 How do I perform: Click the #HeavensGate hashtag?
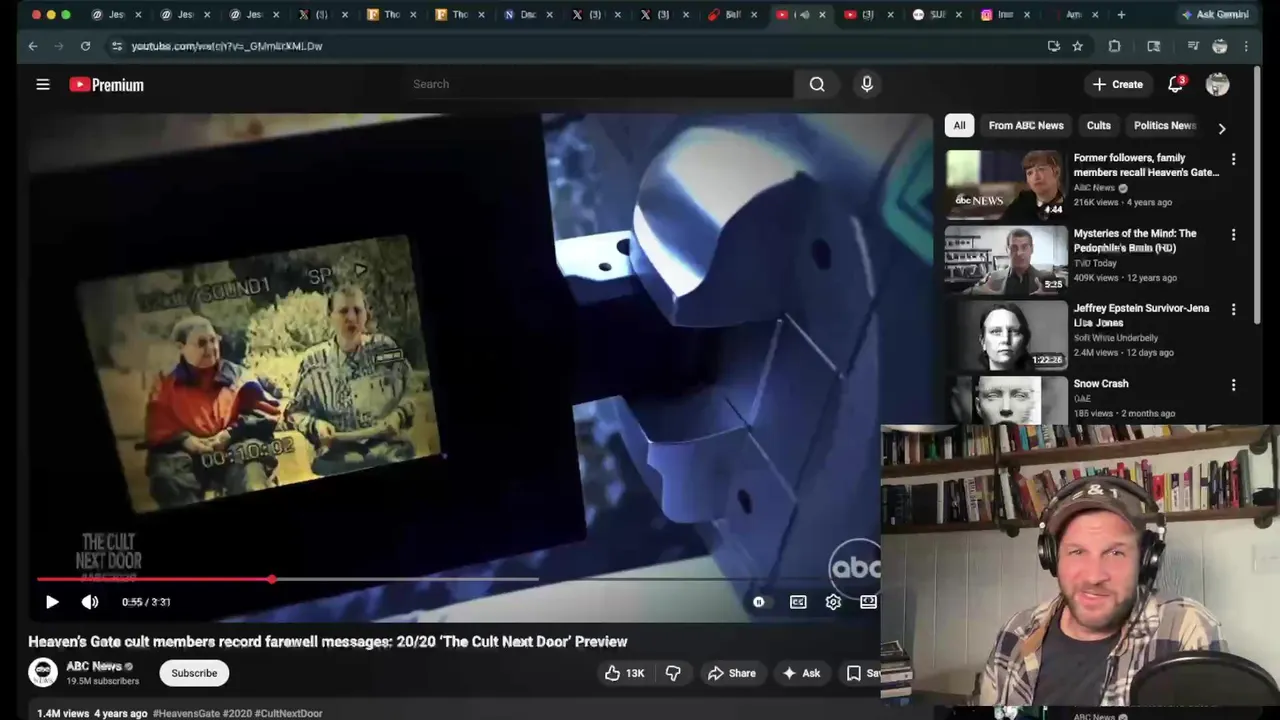click(186, 713)
